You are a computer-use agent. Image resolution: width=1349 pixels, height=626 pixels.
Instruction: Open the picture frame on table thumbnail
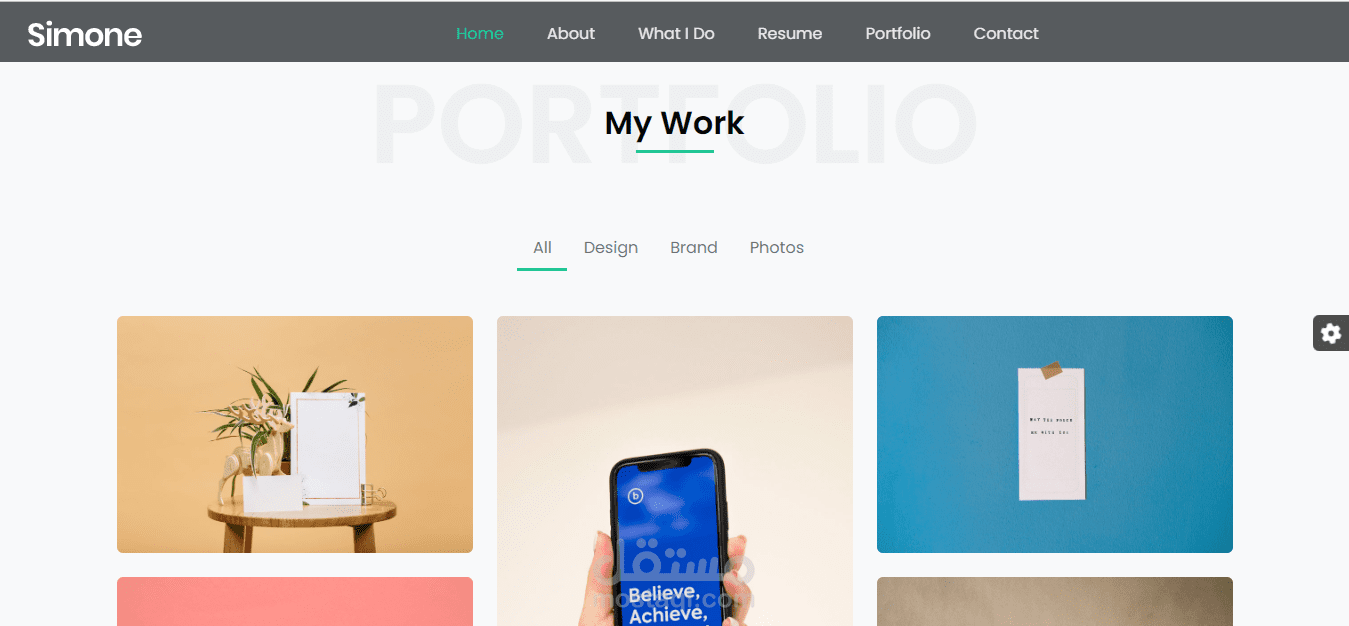click(295, 434)
